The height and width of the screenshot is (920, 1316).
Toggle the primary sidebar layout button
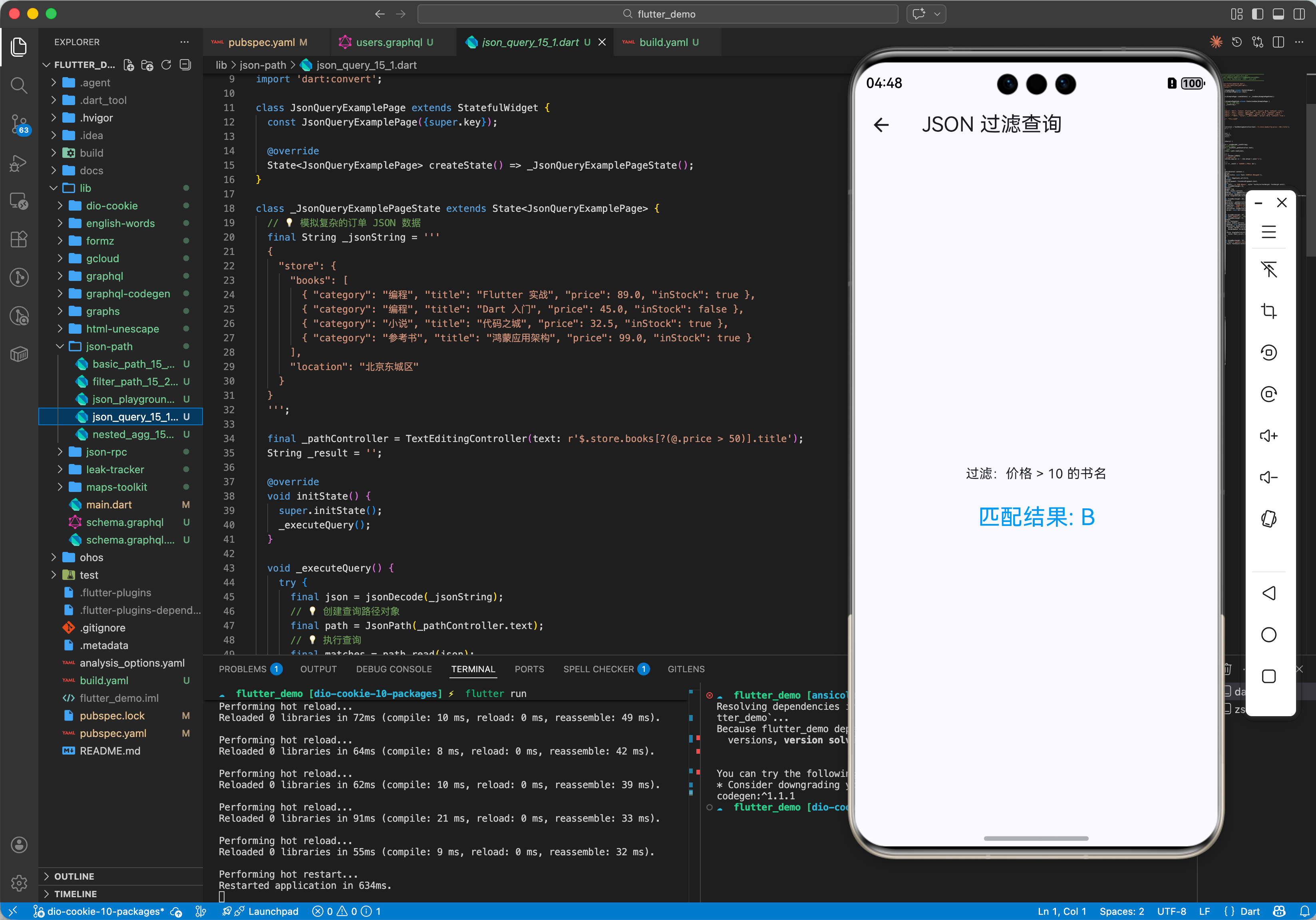click(x=1258, y=14)
